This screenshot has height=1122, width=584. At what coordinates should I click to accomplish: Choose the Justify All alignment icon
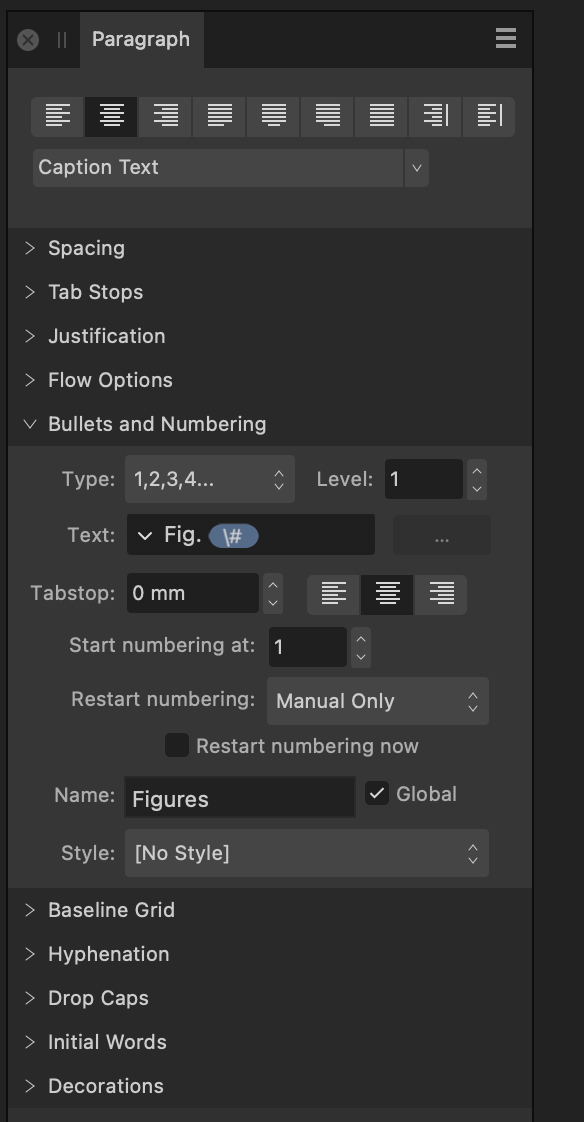pos(381,117)
